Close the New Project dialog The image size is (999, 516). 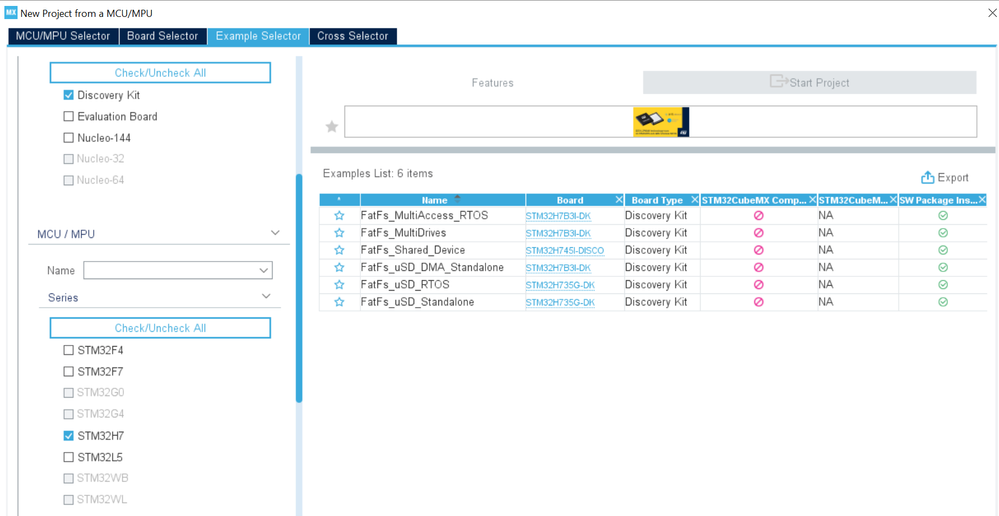(991, 13)
